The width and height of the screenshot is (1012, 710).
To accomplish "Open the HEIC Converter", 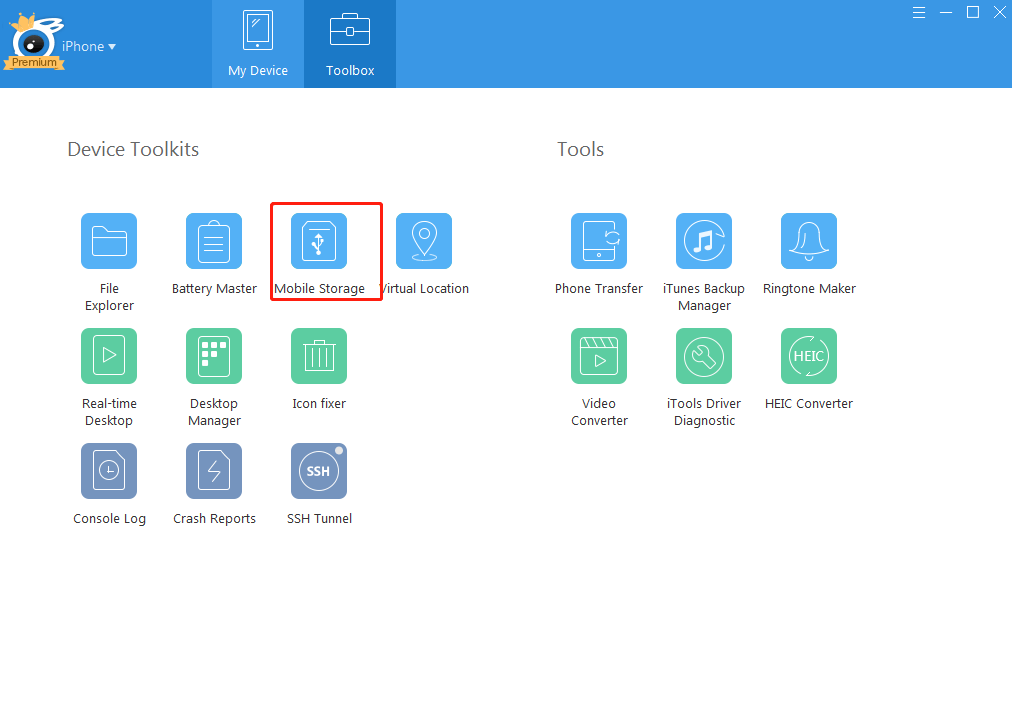I will [x=808, y=355].
